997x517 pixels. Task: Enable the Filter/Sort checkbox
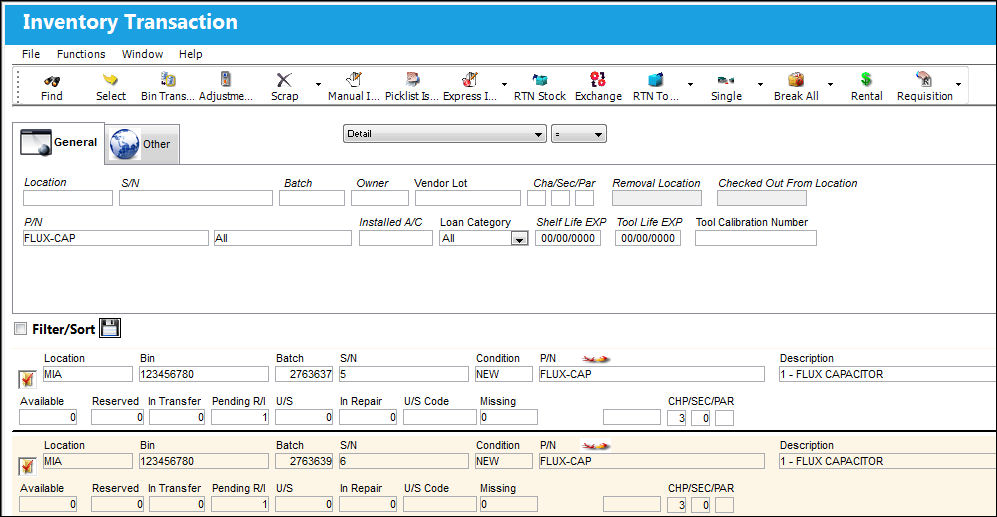21,329
